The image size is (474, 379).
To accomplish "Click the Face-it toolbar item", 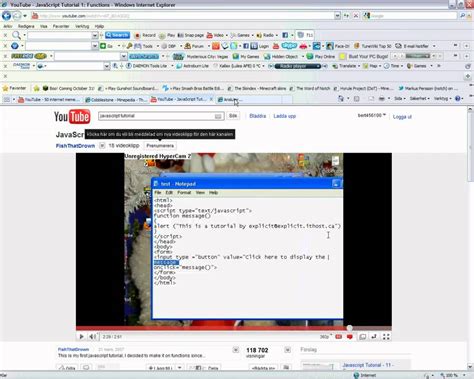I will (338, 46).
